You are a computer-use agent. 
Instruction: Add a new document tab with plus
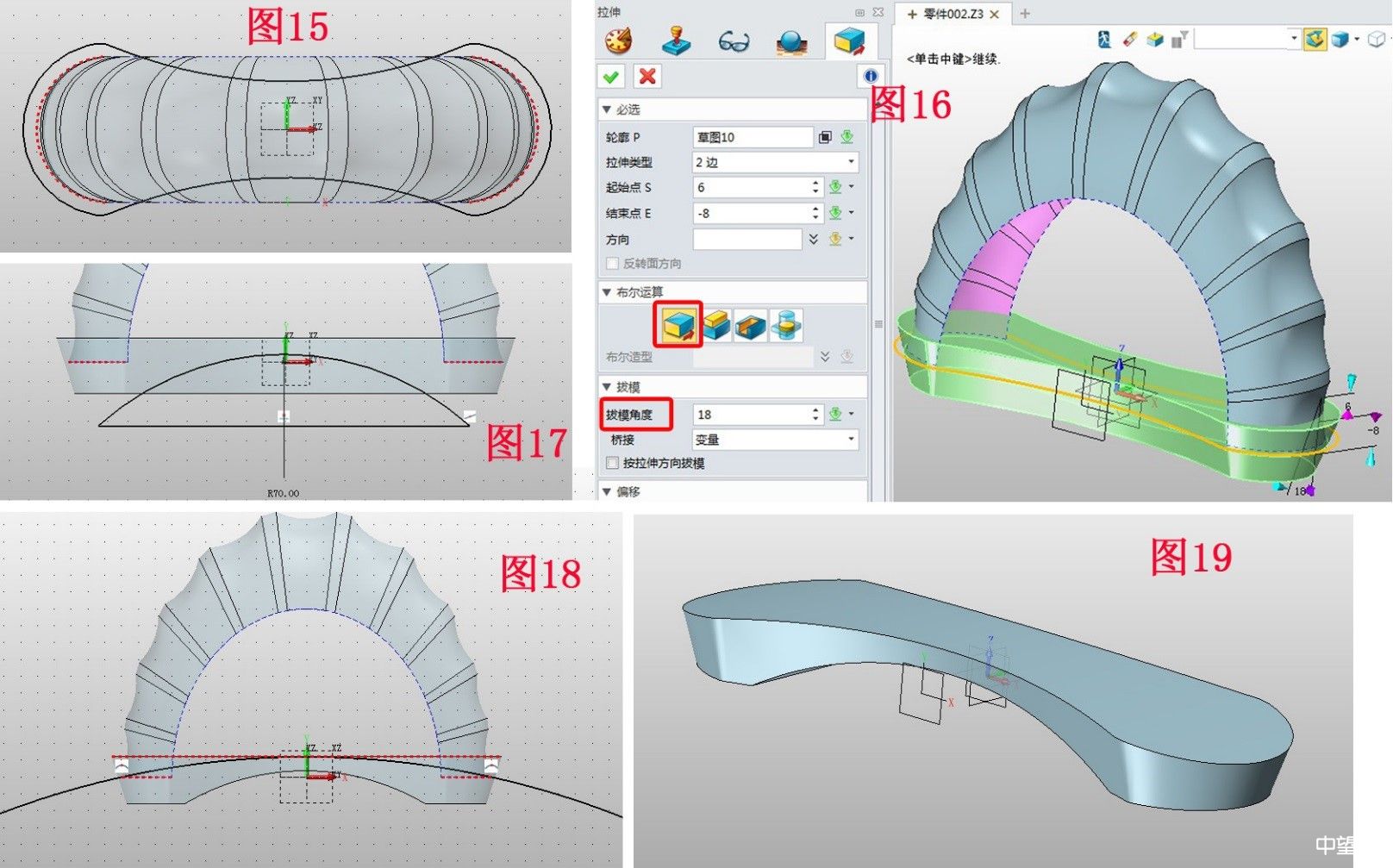pos(1025,14)
